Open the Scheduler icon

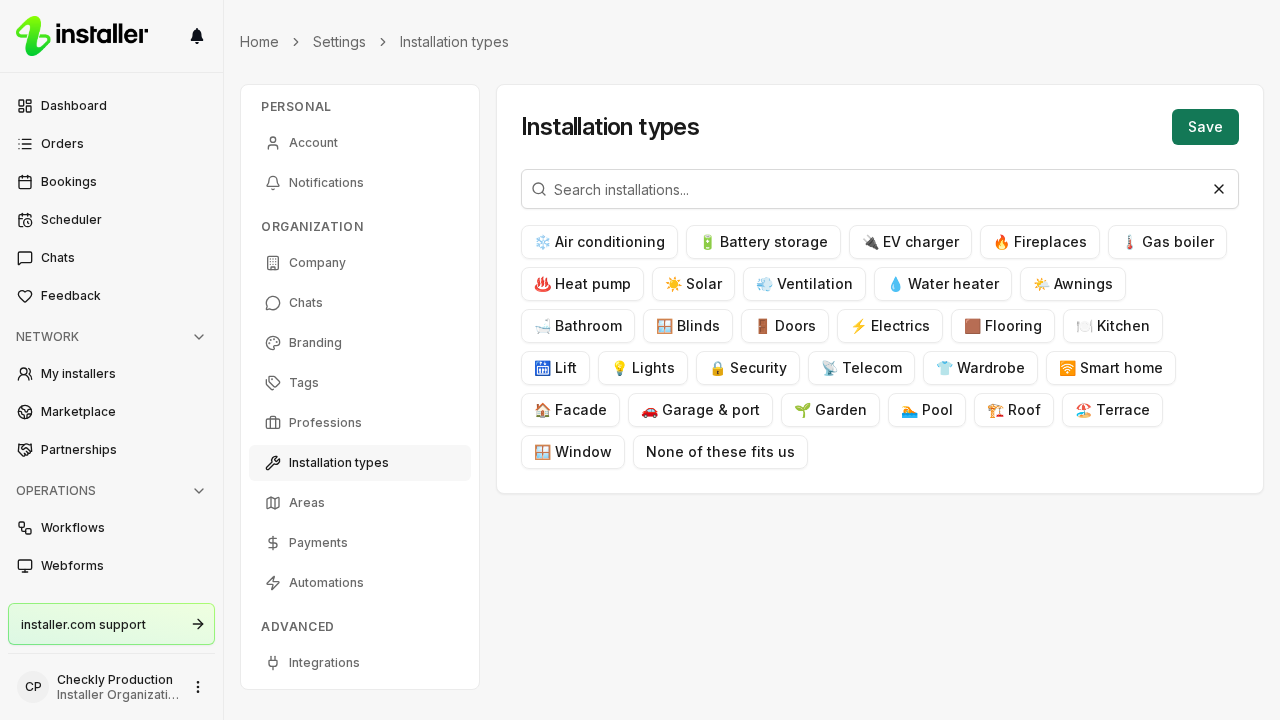(25, 220)
